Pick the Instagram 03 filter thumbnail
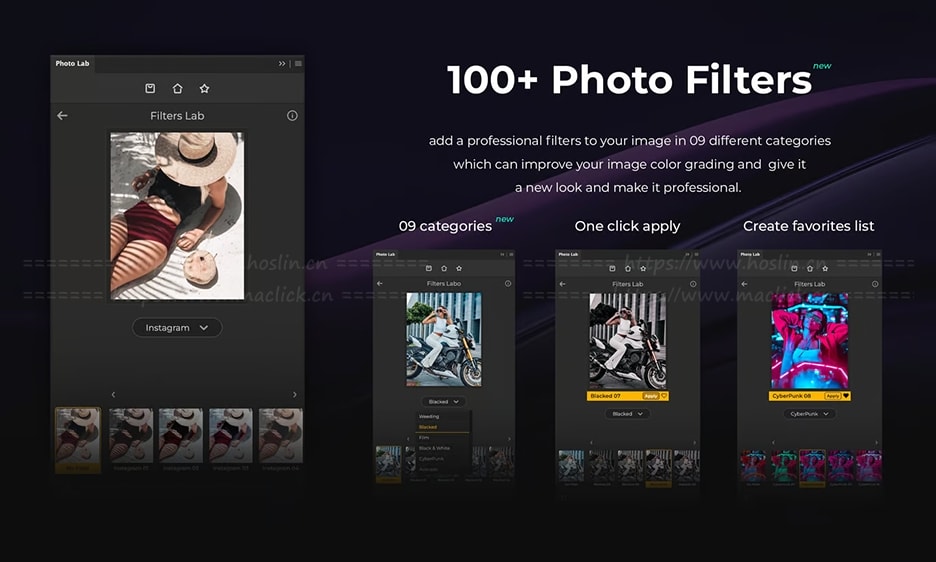Viewport: 936px width, 562px height. [x=230, y=440]
